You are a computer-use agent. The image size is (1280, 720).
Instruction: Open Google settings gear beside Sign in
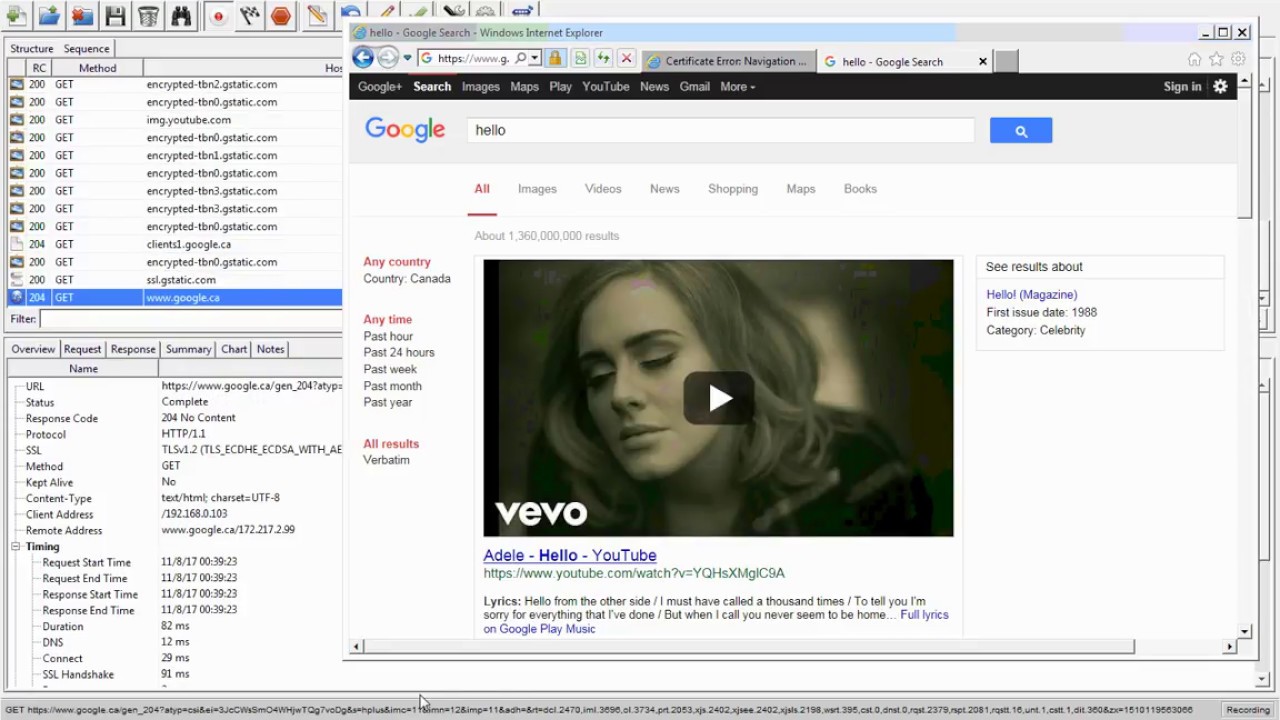pyautogui.click(x=1220, y=87)
